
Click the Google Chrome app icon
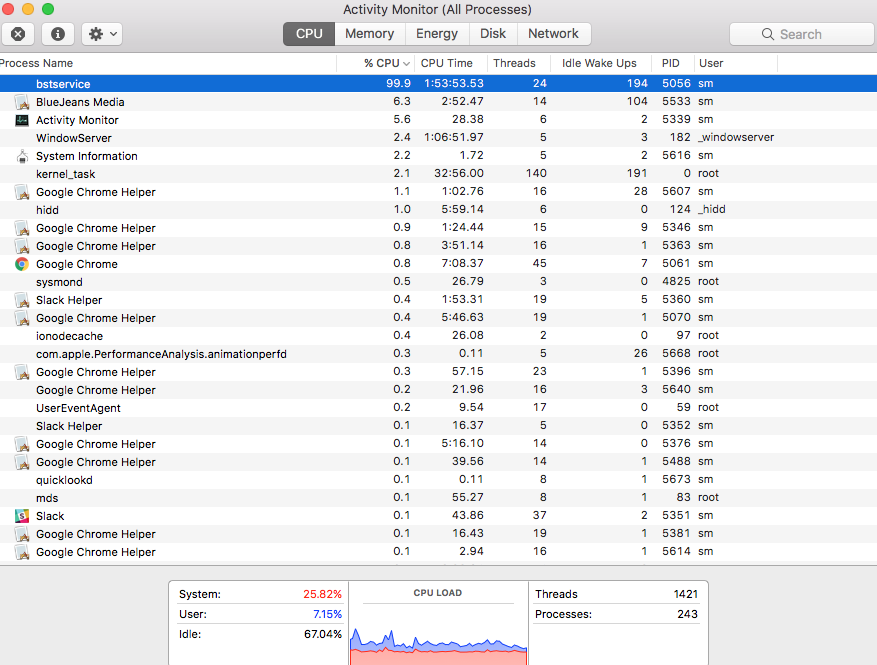pos(22,264)
